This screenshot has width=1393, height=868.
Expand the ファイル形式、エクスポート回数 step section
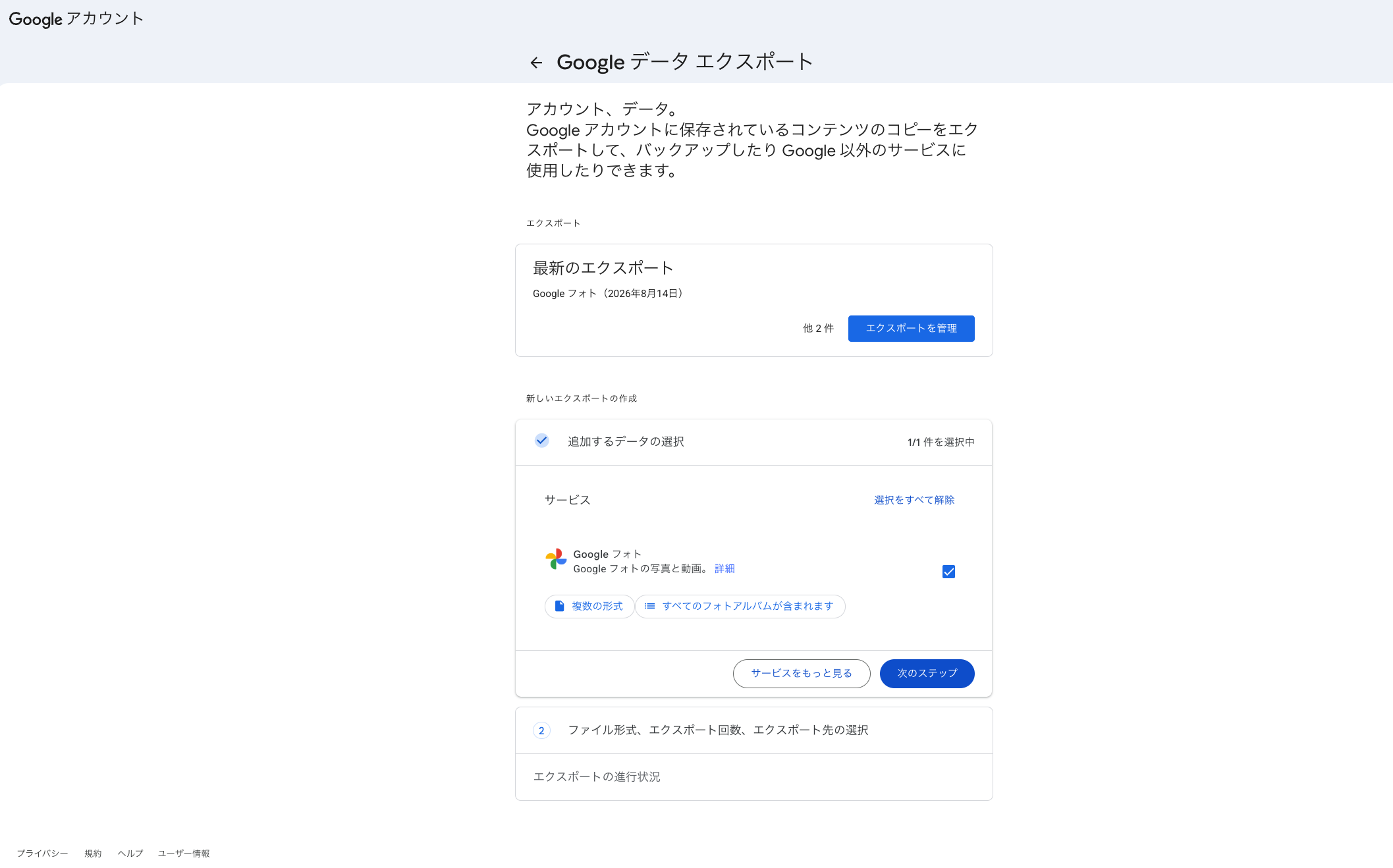pos(753,730)
